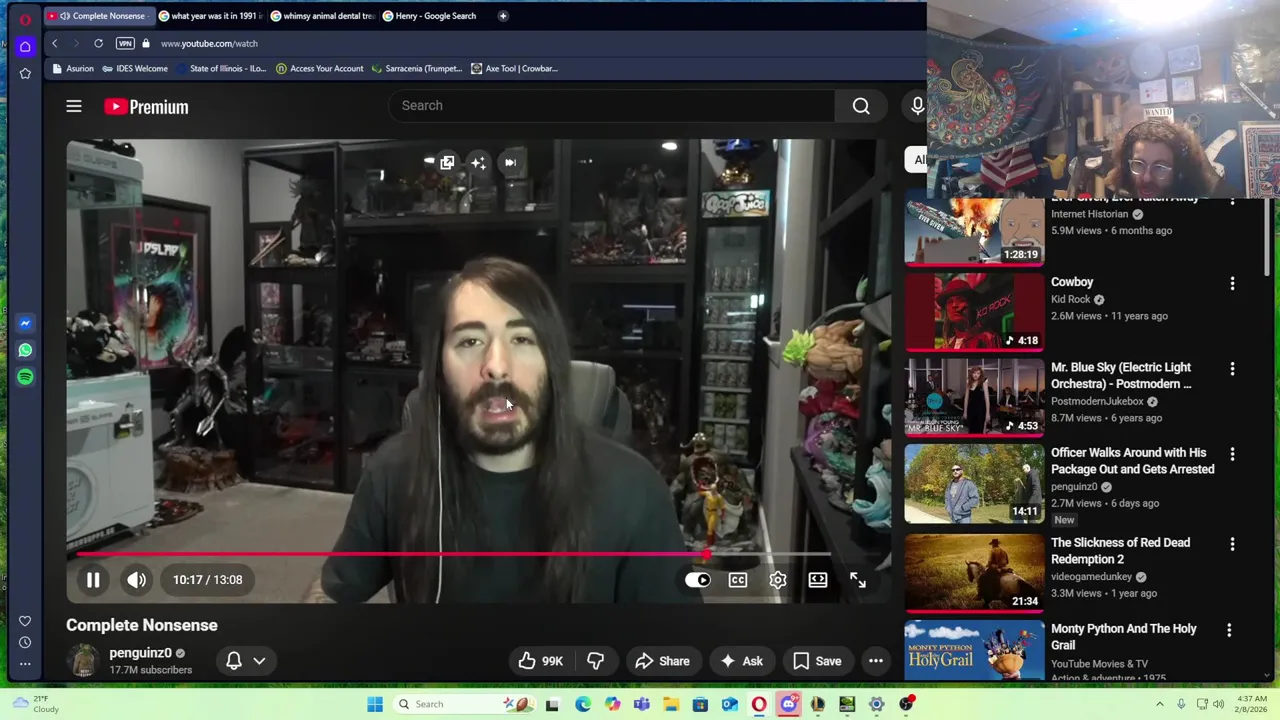Toggle the autoplay switch in player
Image resolution: width=1280 pixels, height=720 pixels.
point(698,580)
